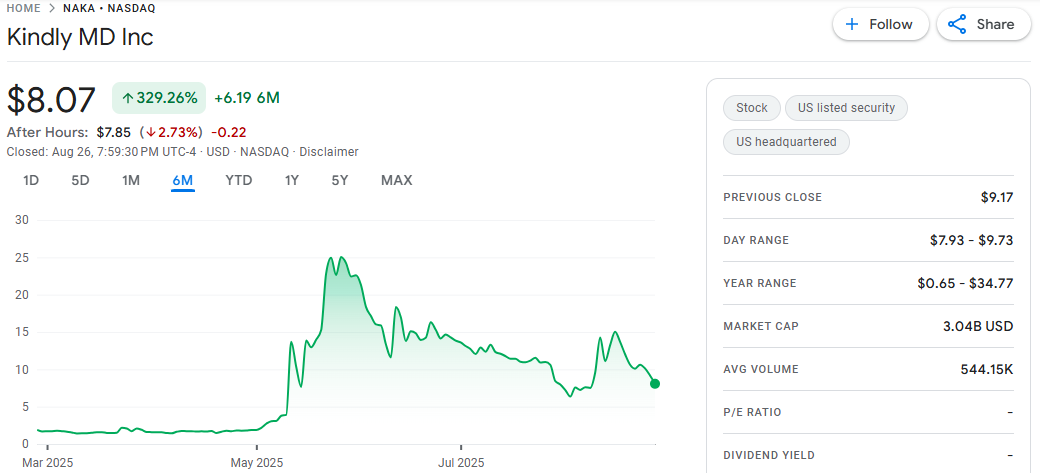Click the $9.17 previous close value
1040x473 pixels.
[997, 197]
